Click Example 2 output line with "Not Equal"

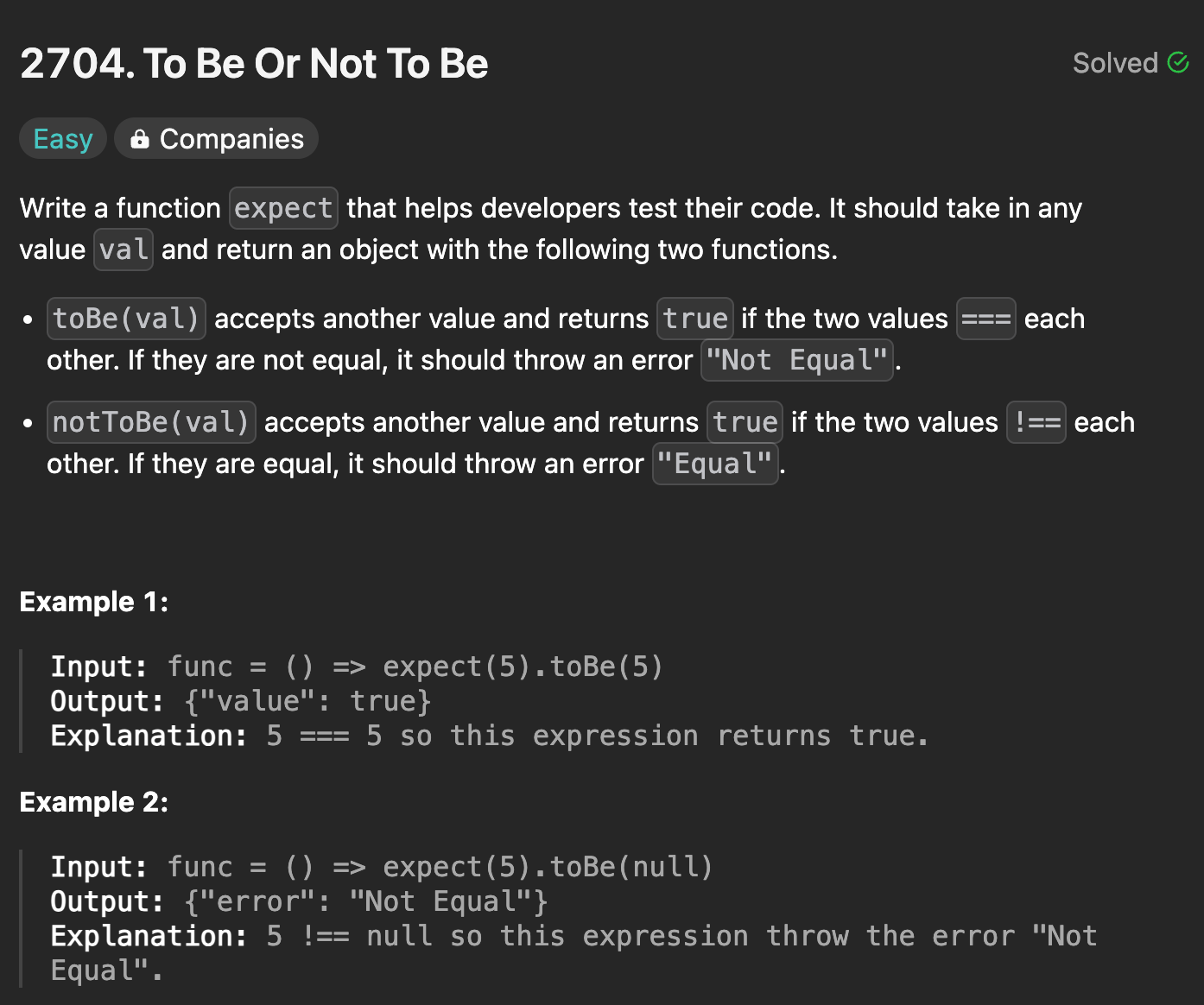299,901
